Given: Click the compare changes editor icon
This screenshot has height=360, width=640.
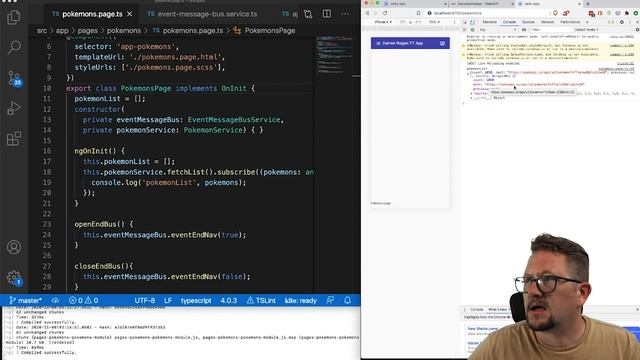Looking at the screenshot, I should coord(308,14).
